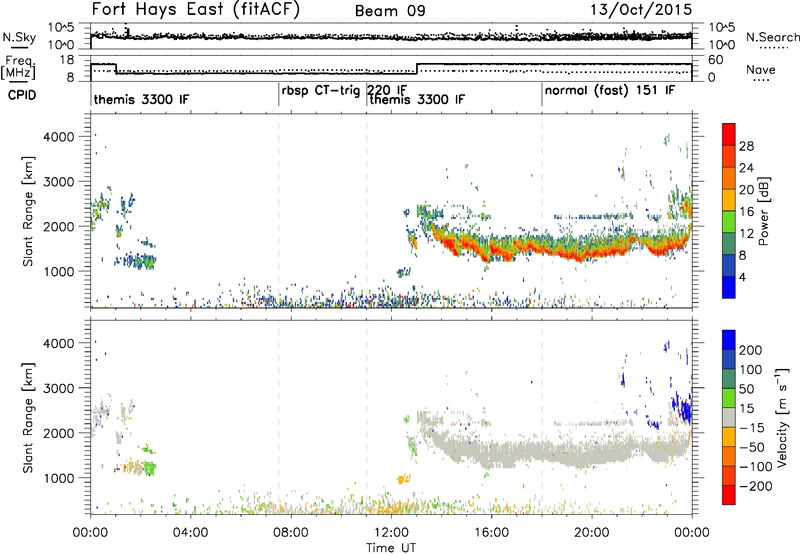800x554 pixels.
Task: Click the 'Nave' legend label
Action: [761, 69]
